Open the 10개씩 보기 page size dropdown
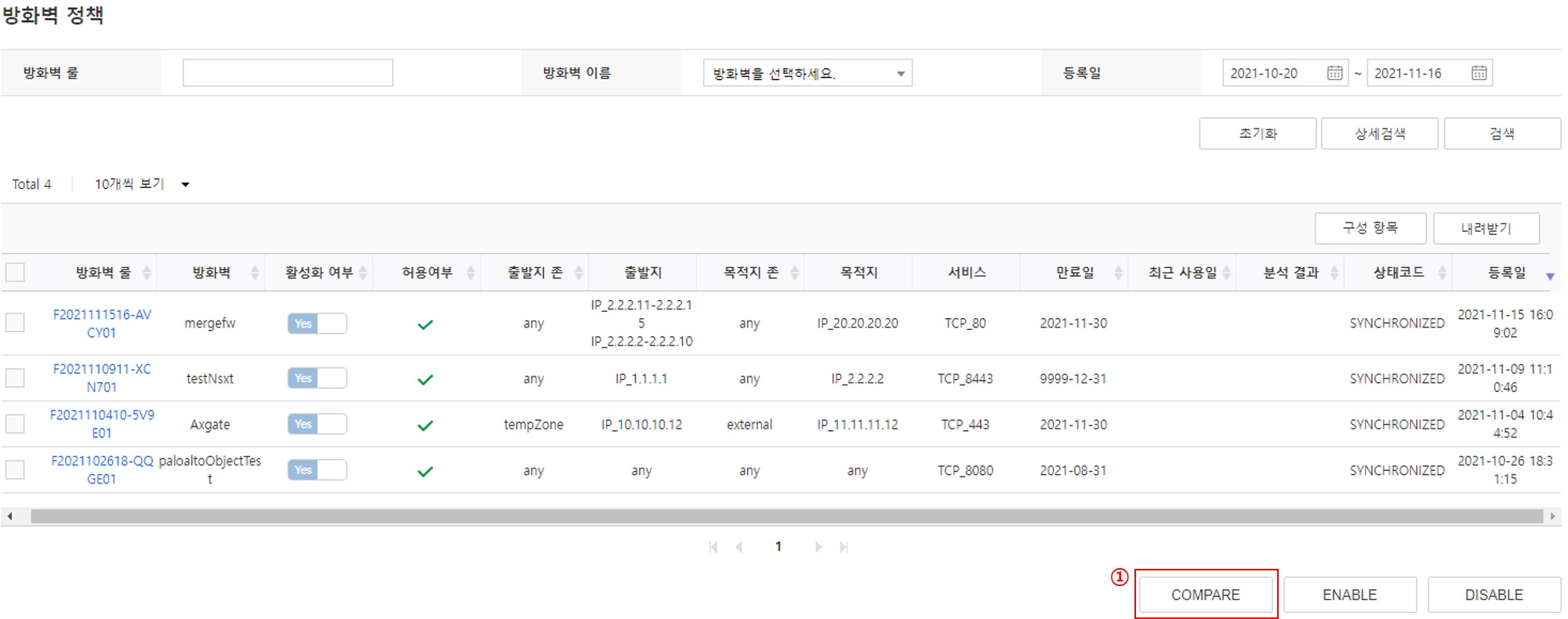 pos(142,184)
